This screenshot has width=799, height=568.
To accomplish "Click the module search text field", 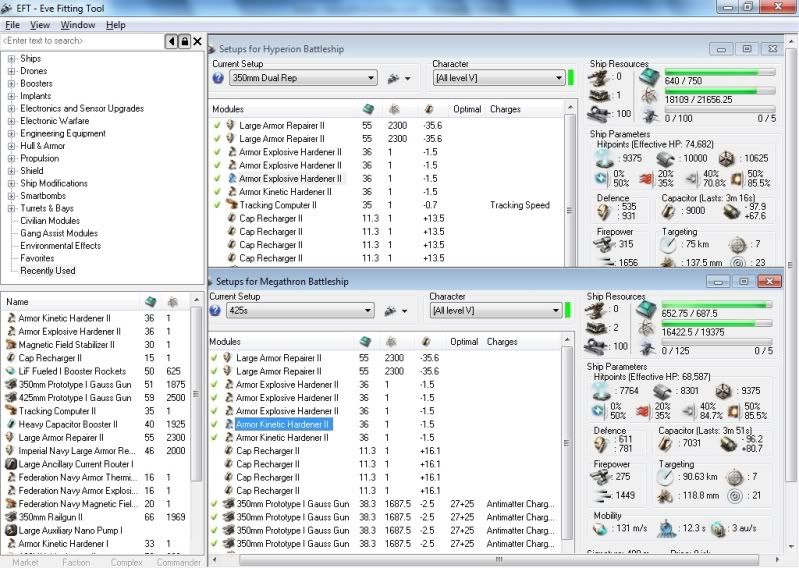I will (83, 41).
